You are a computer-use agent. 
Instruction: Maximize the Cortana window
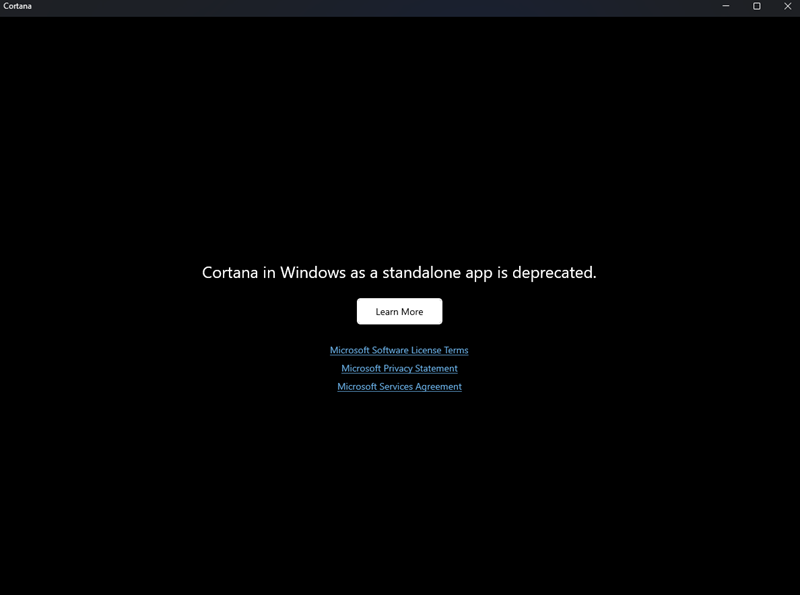tap(754, 9)
